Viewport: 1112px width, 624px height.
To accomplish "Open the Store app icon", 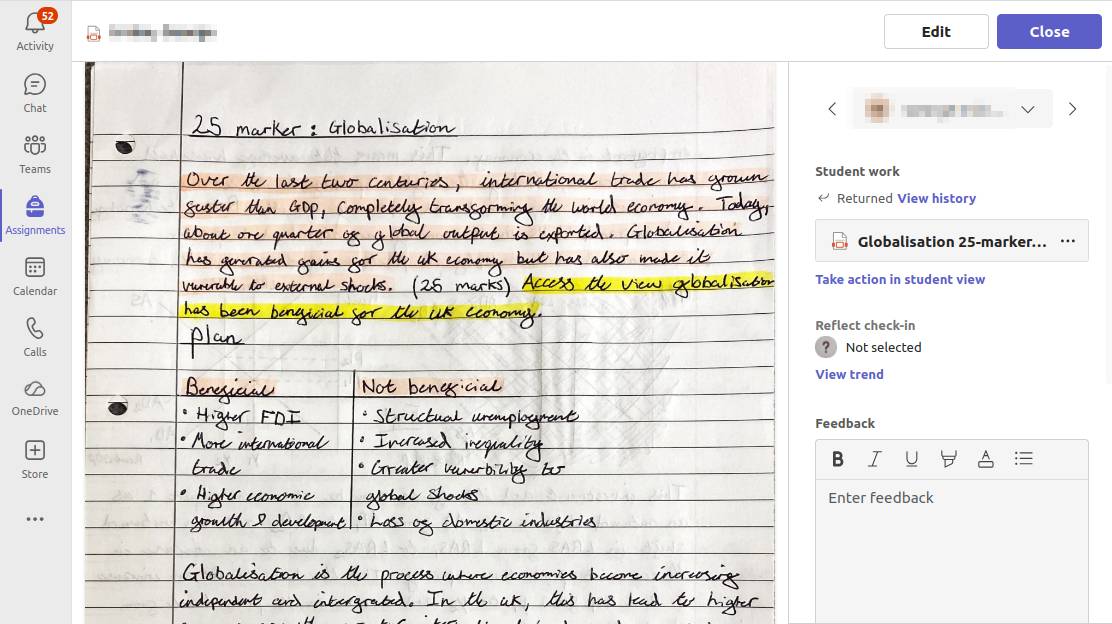I will 35,459.
